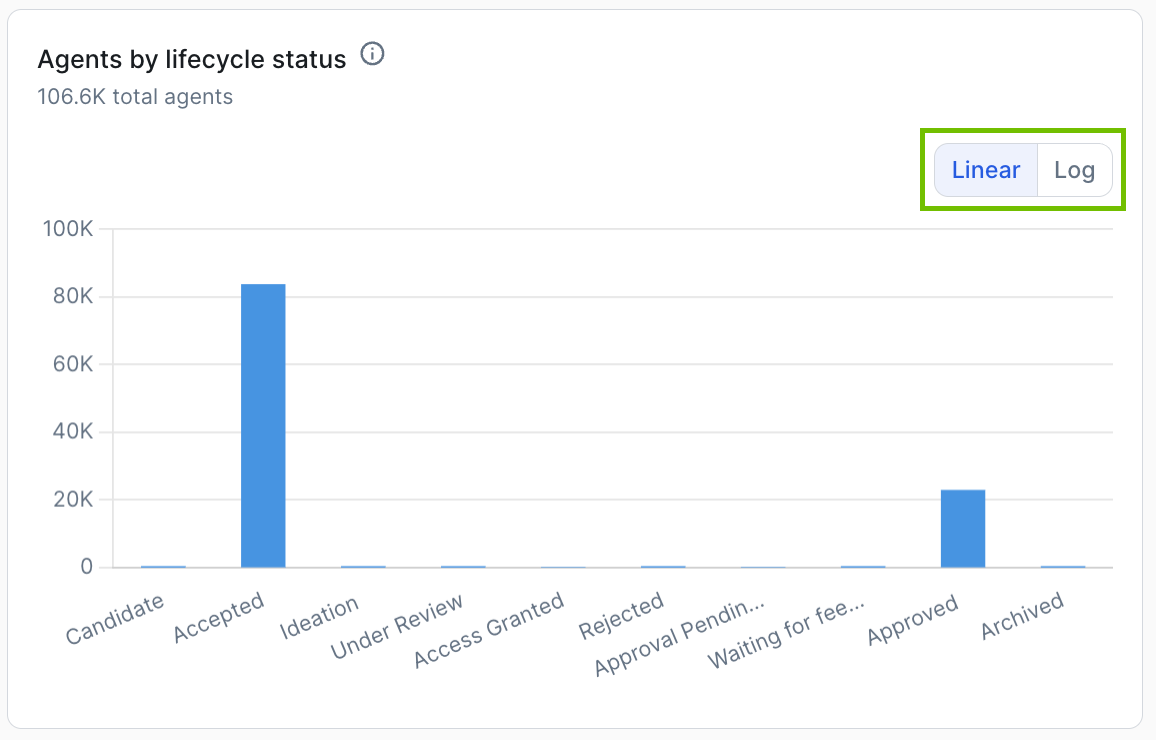Click the tall Accepted bar
This screenshot has height=740, width=1156.
pos(263,425)
